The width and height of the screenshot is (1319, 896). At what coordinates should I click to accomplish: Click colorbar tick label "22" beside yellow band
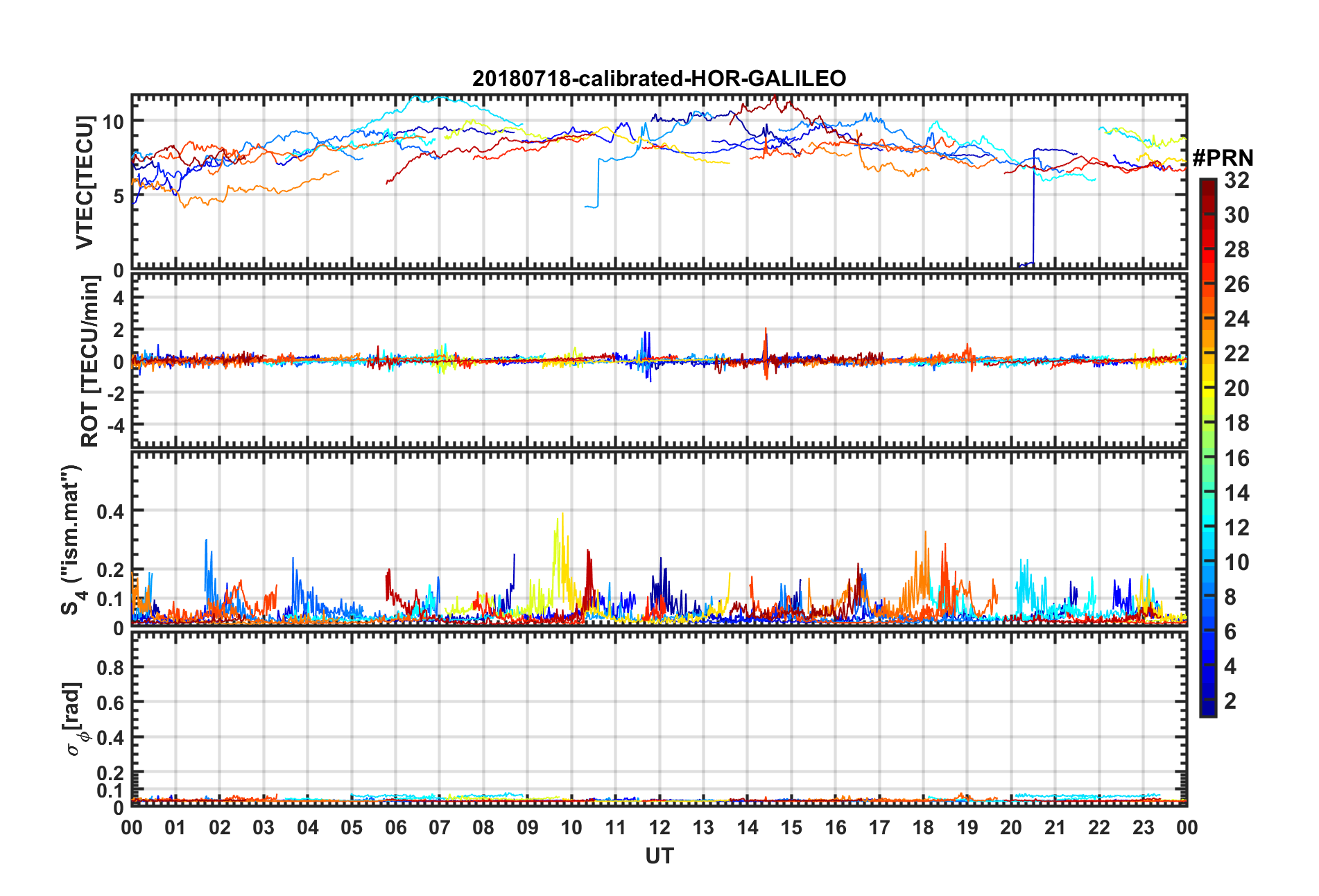click(1236, 354)
